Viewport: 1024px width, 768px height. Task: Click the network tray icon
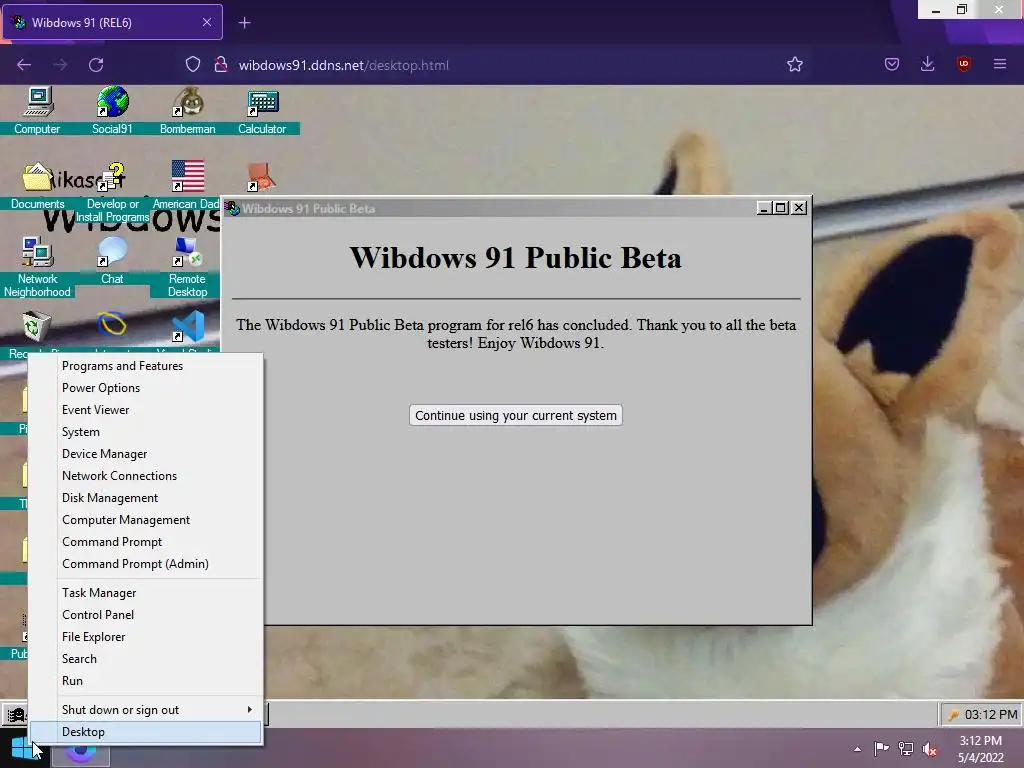pyautogui.click(x=906, y=749)
